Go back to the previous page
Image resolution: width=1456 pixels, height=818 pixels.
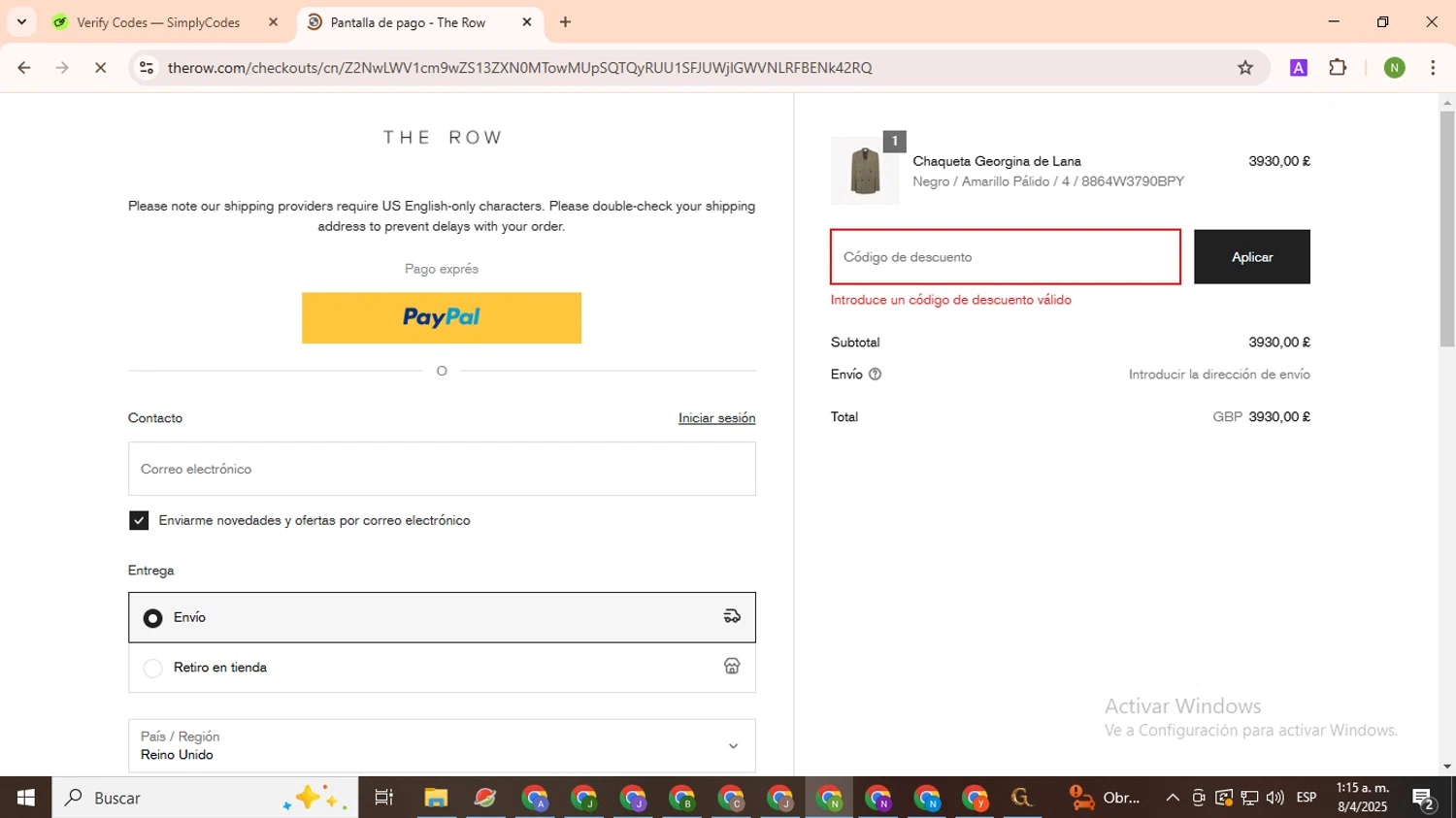(24, 68)
